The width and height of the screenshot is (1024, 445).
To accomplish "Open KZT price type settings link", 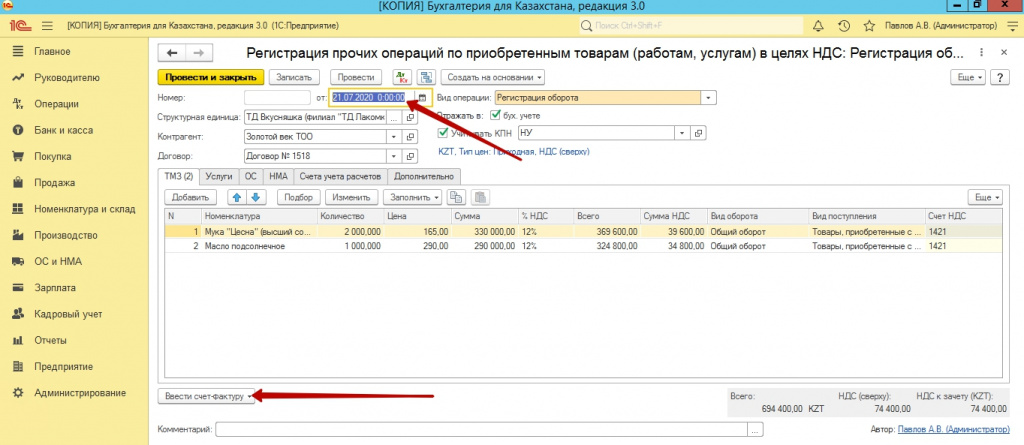I will coord(515,151).
